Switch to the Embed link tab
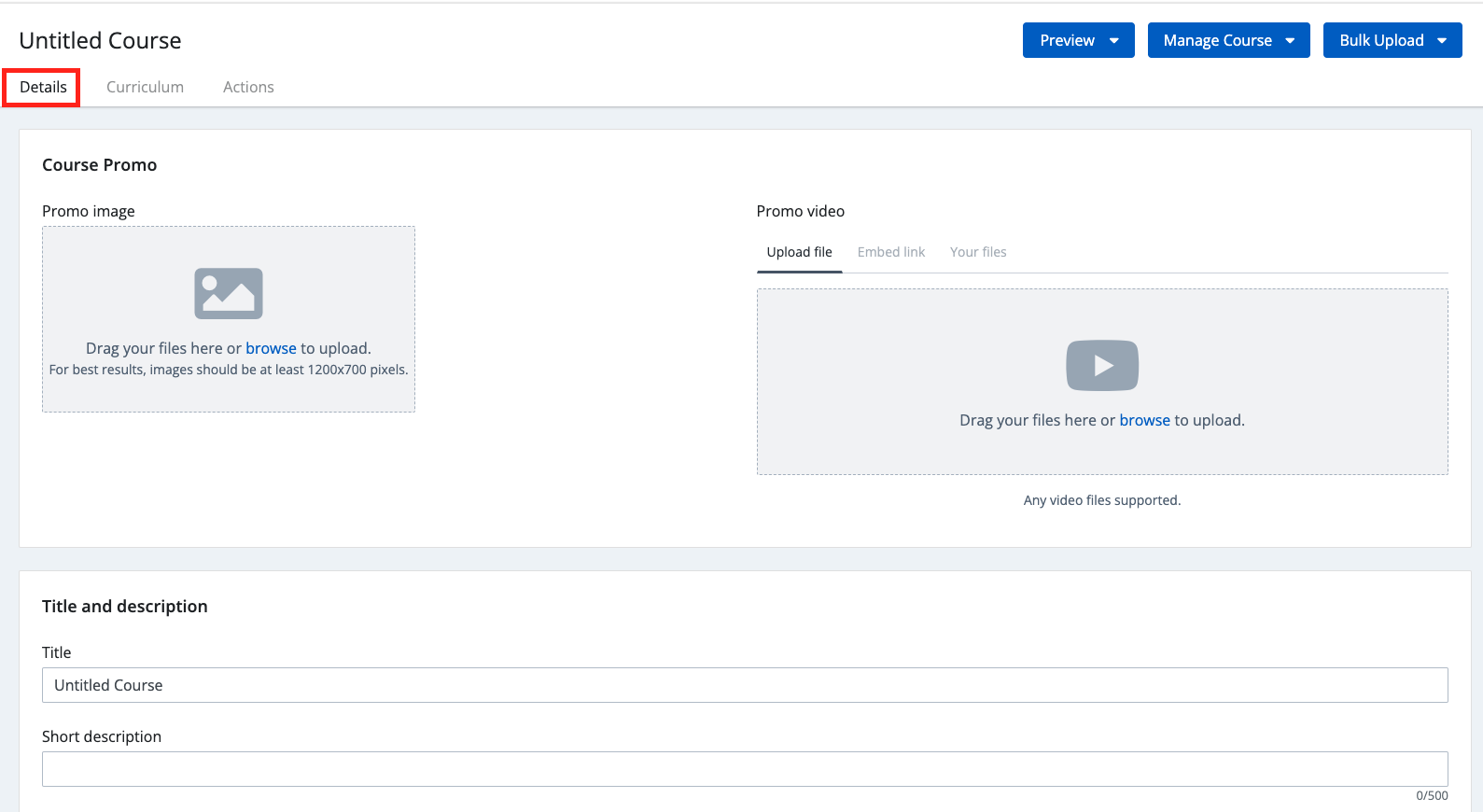 click(891, 252)
